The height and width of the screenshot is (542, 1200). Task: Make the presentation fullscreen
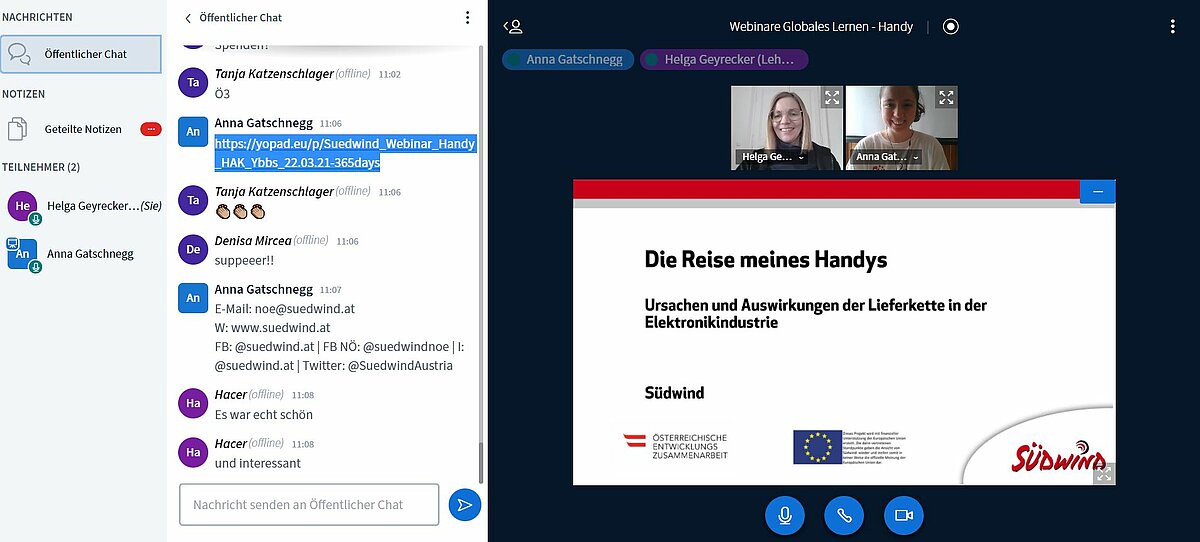tap(1103, 474)
